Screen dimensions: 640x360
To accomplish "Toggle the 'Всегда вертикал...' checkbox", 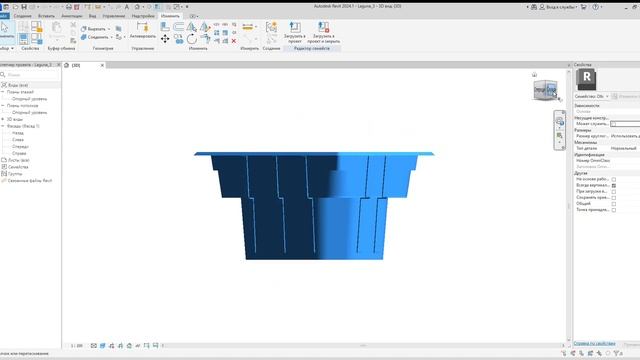I will click(613, 185).
